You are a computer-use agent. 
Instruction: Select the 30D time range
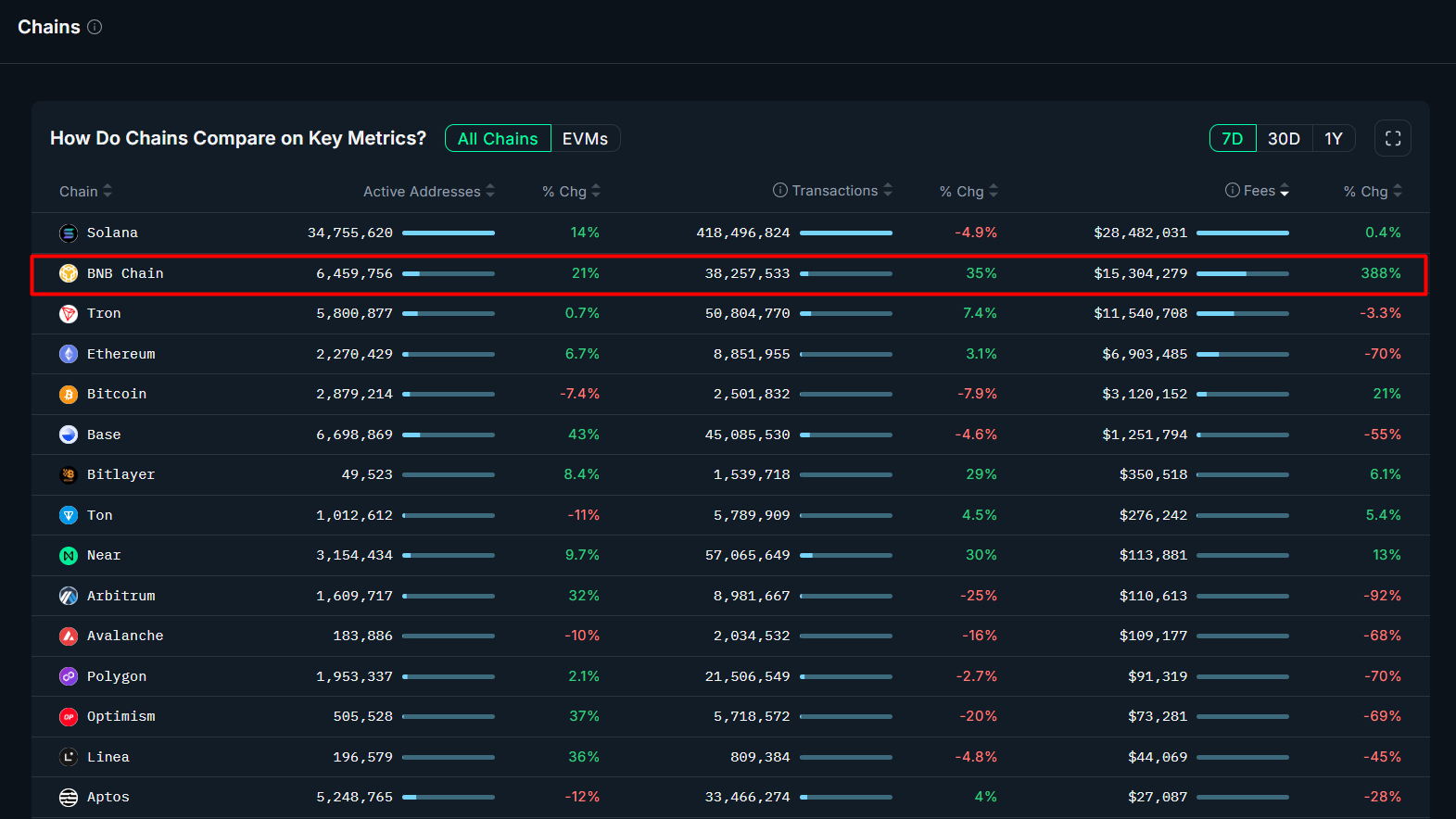coord(1284,138)
